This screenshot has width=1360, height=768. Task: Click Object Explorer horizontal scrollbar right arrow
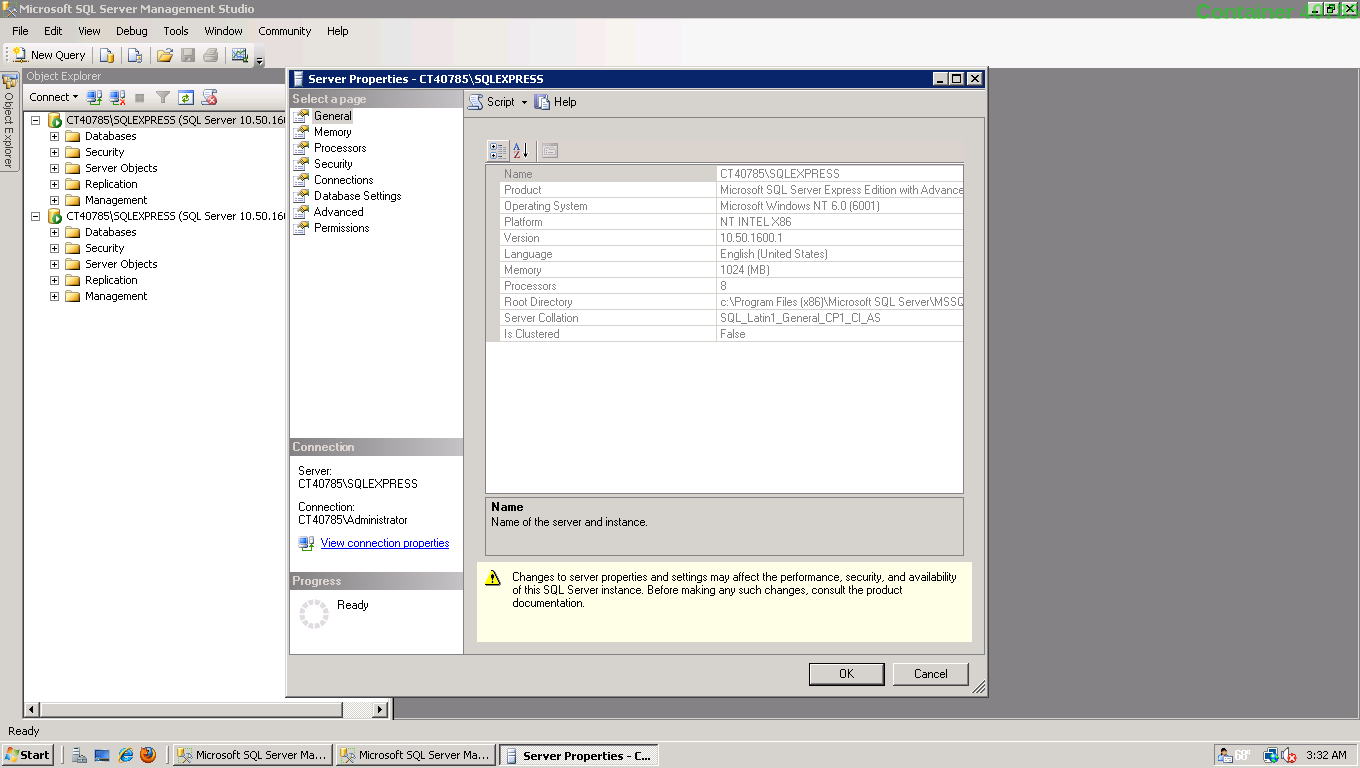click(x=380, y=709)
